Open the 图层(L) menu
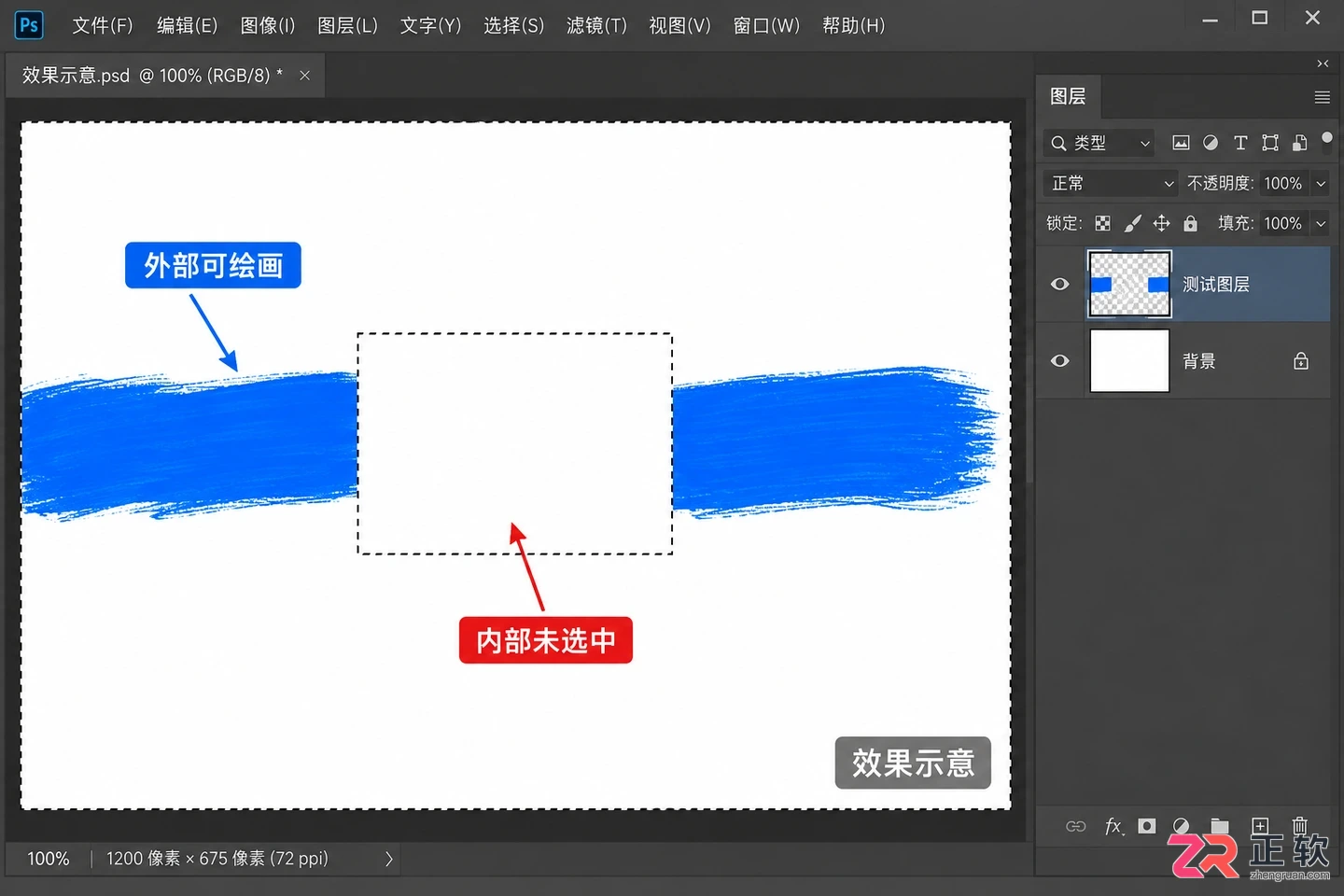The width and height of the screenshot is (1344, 896). point(347,25)
